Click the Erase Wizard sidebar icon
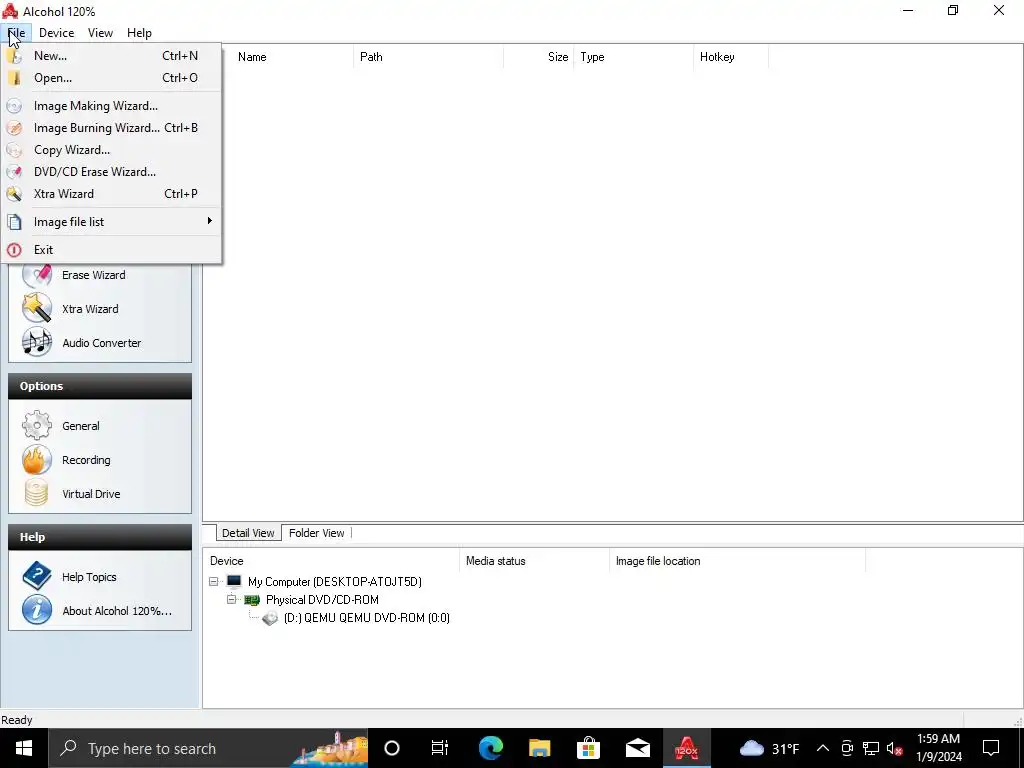1024x768 pixels. click(x=37, y=274)
